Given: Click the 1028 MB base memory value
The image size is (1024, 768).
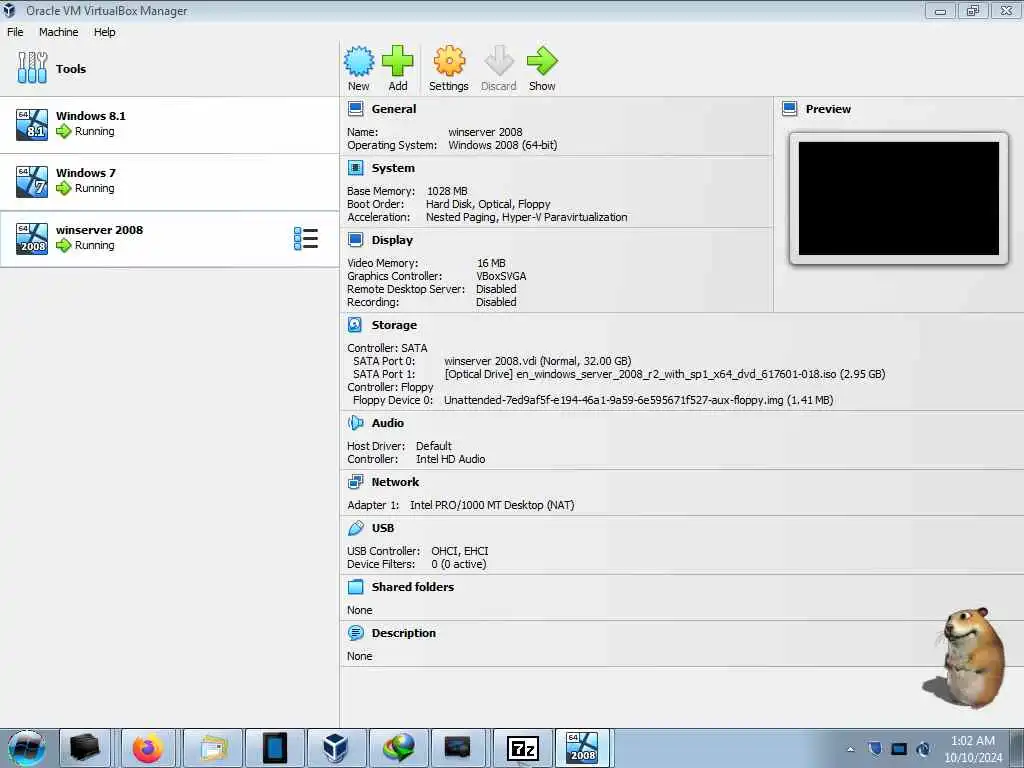Looking at the screenshot, I should click(447, 191).
